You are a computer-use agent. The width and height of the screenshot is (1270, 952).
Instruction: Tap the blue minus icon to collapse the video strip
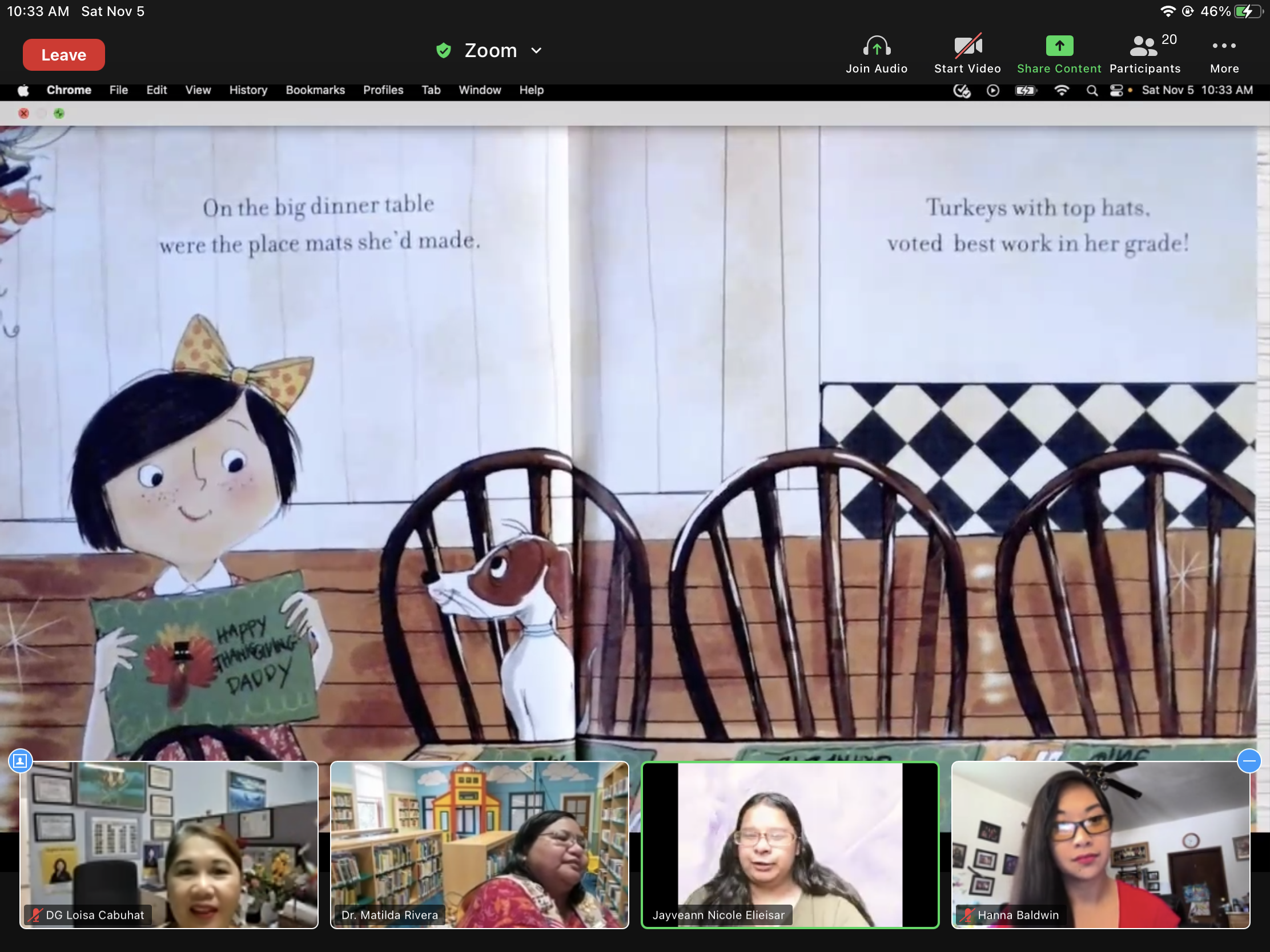click(1249, 761)
